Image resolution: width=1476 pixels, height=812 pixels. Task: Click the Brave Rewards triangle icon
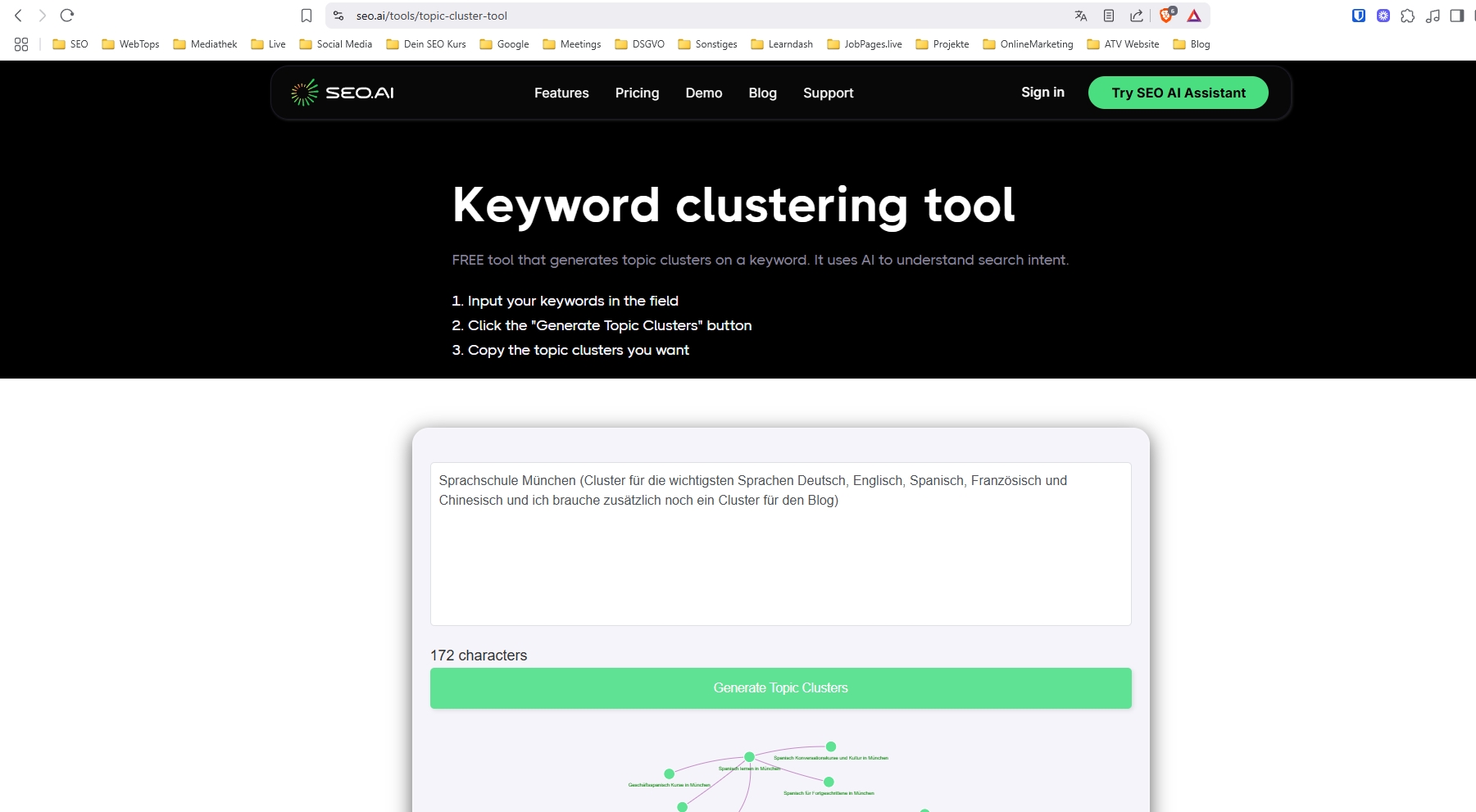[x=1194, y=16]
